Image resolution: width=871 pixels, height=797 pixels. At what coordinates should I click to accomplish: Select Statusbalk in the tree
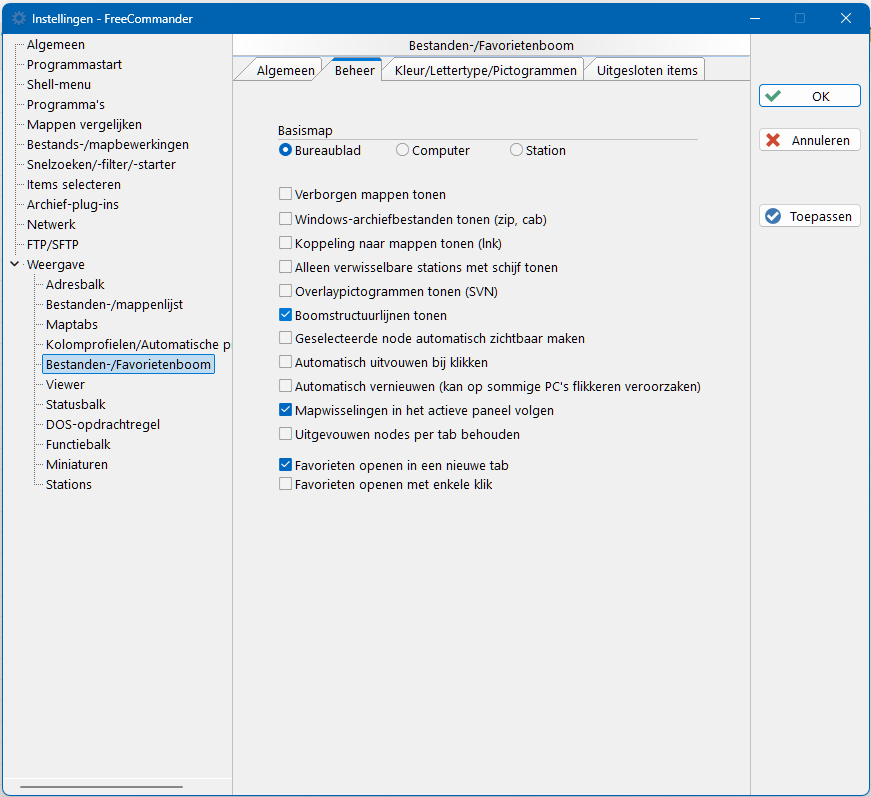[x=76, y=404]
